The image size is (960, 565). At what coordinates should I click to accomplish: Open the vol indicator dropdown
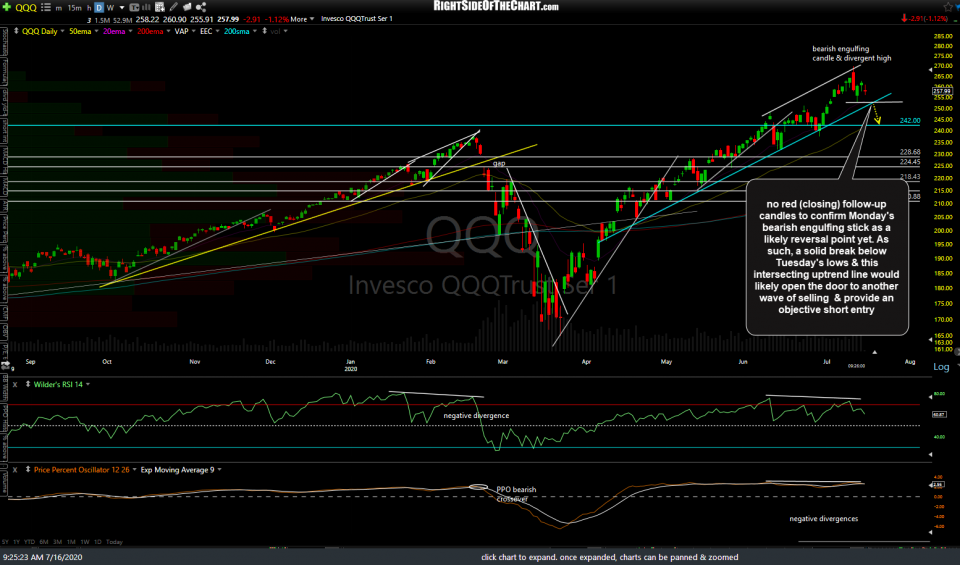(285, 31)
